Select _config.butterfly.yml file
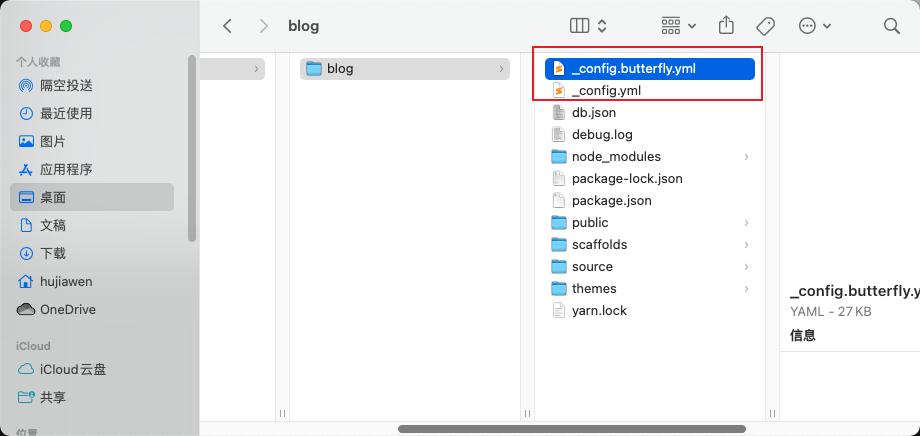 (x=650, y=69)
